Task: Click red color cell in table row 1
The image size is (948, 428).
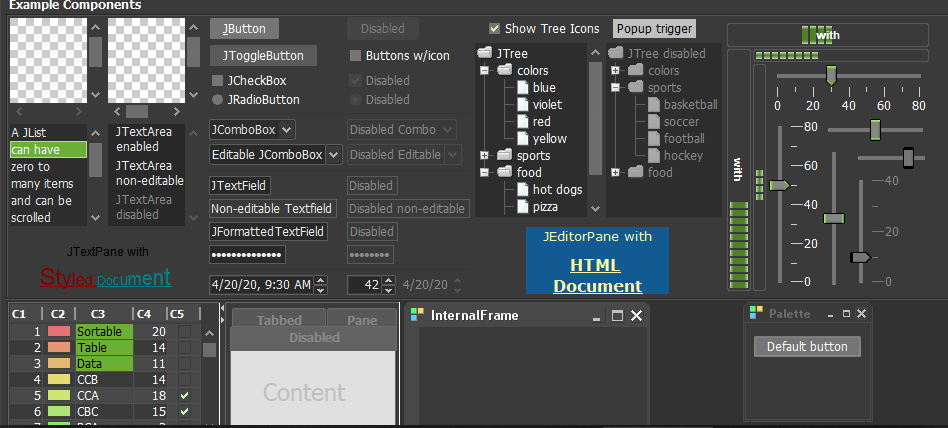Action: (59, 331)
